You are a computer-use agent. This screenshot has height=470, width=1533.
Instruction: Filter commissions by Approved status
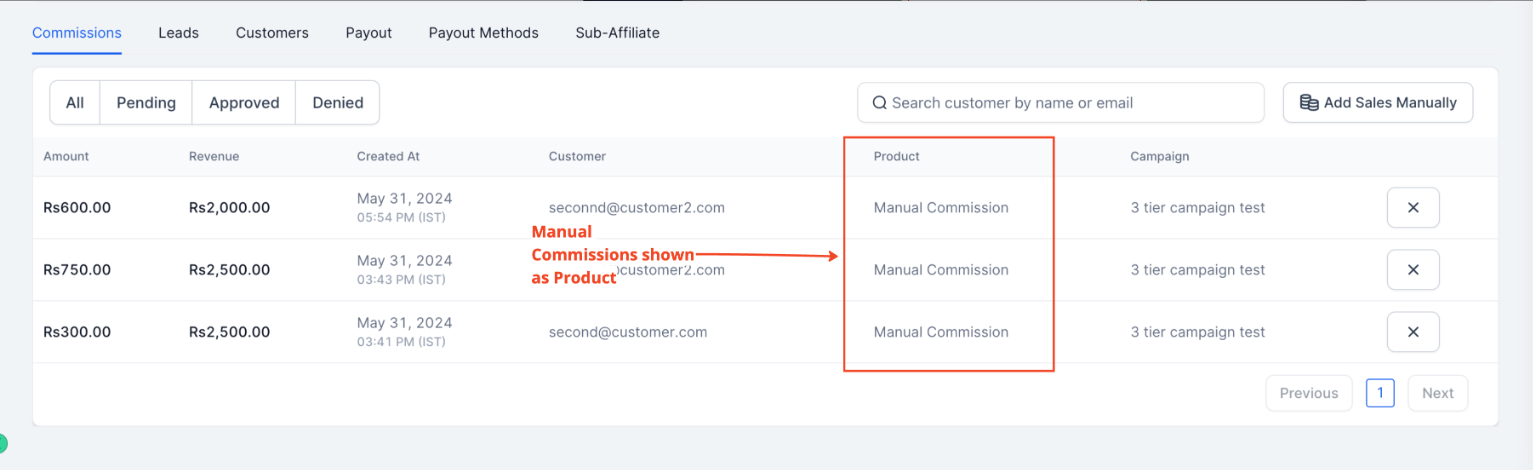coord(244,103)
